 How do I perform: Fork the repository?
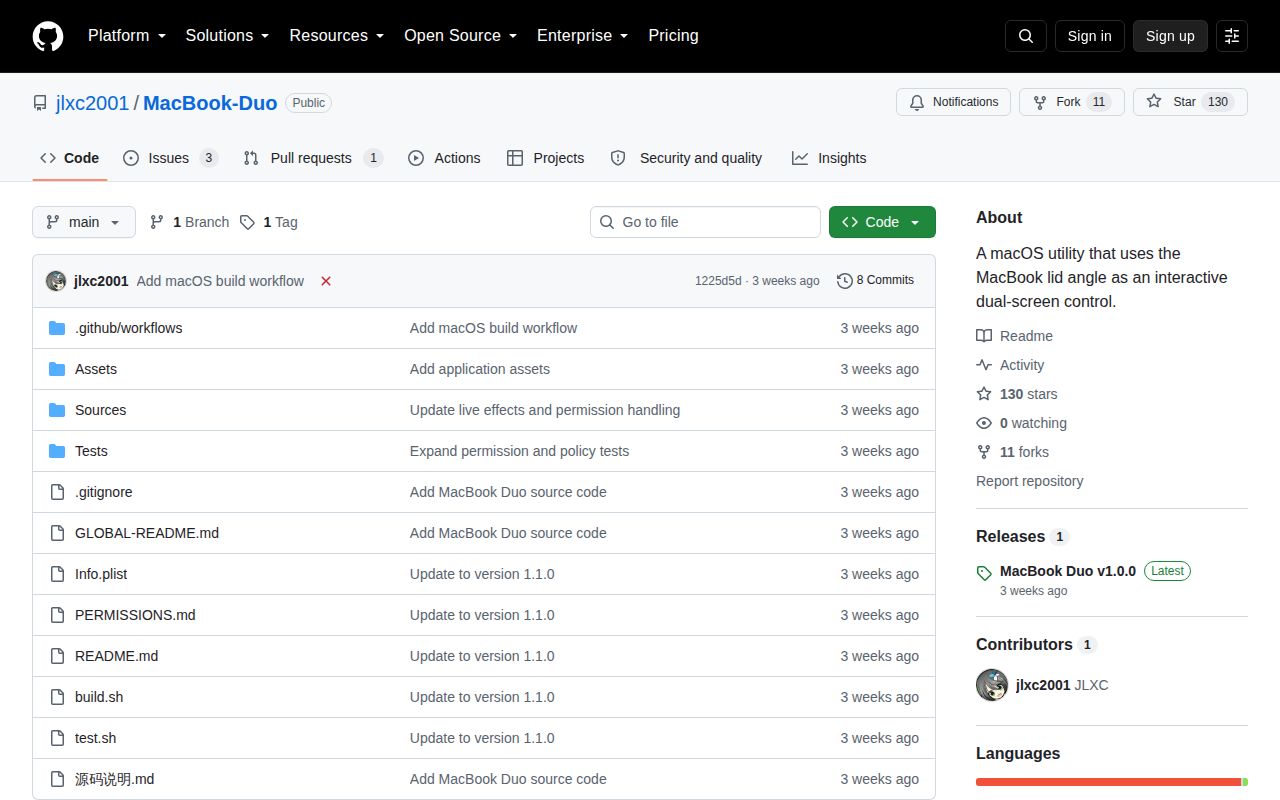pos(1072,102)
